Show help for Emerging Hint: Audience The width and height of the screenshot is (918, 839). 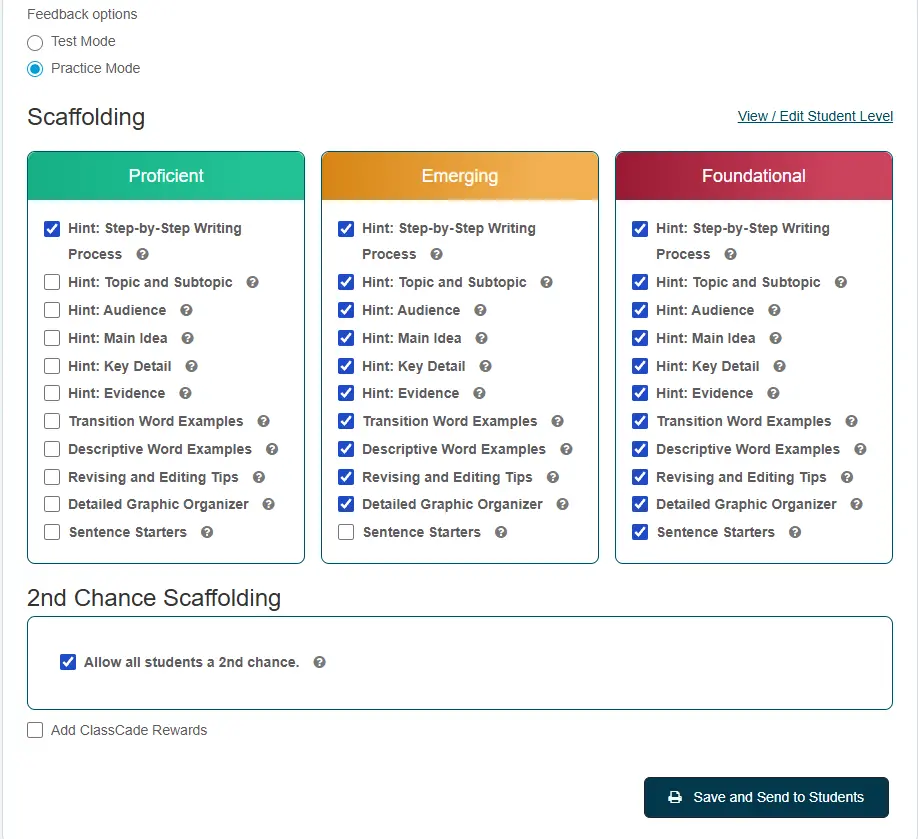point(480,310)
